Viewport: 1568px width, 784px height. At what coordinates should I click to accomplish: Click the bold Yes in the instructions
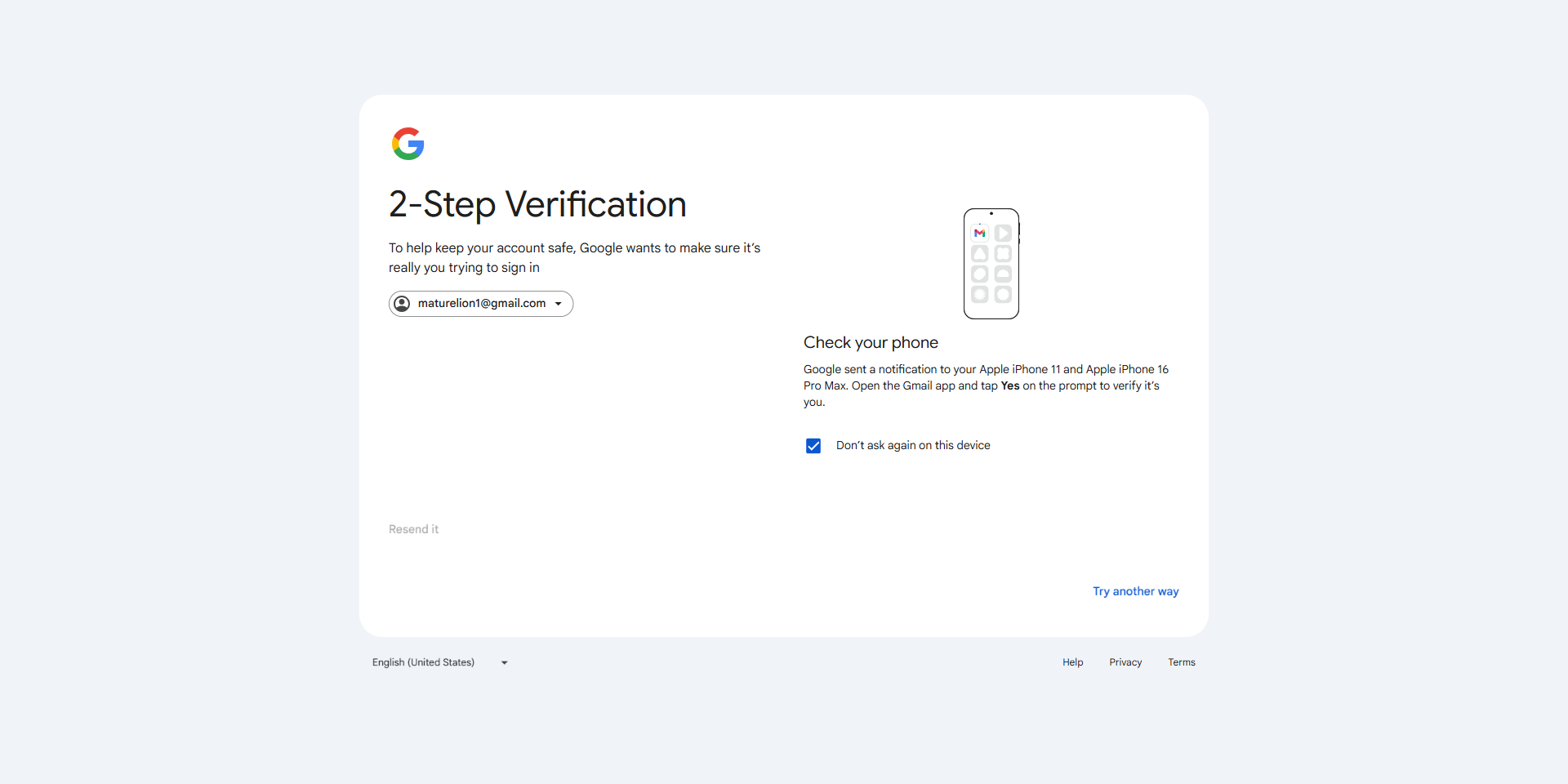tap(1010, 386)
